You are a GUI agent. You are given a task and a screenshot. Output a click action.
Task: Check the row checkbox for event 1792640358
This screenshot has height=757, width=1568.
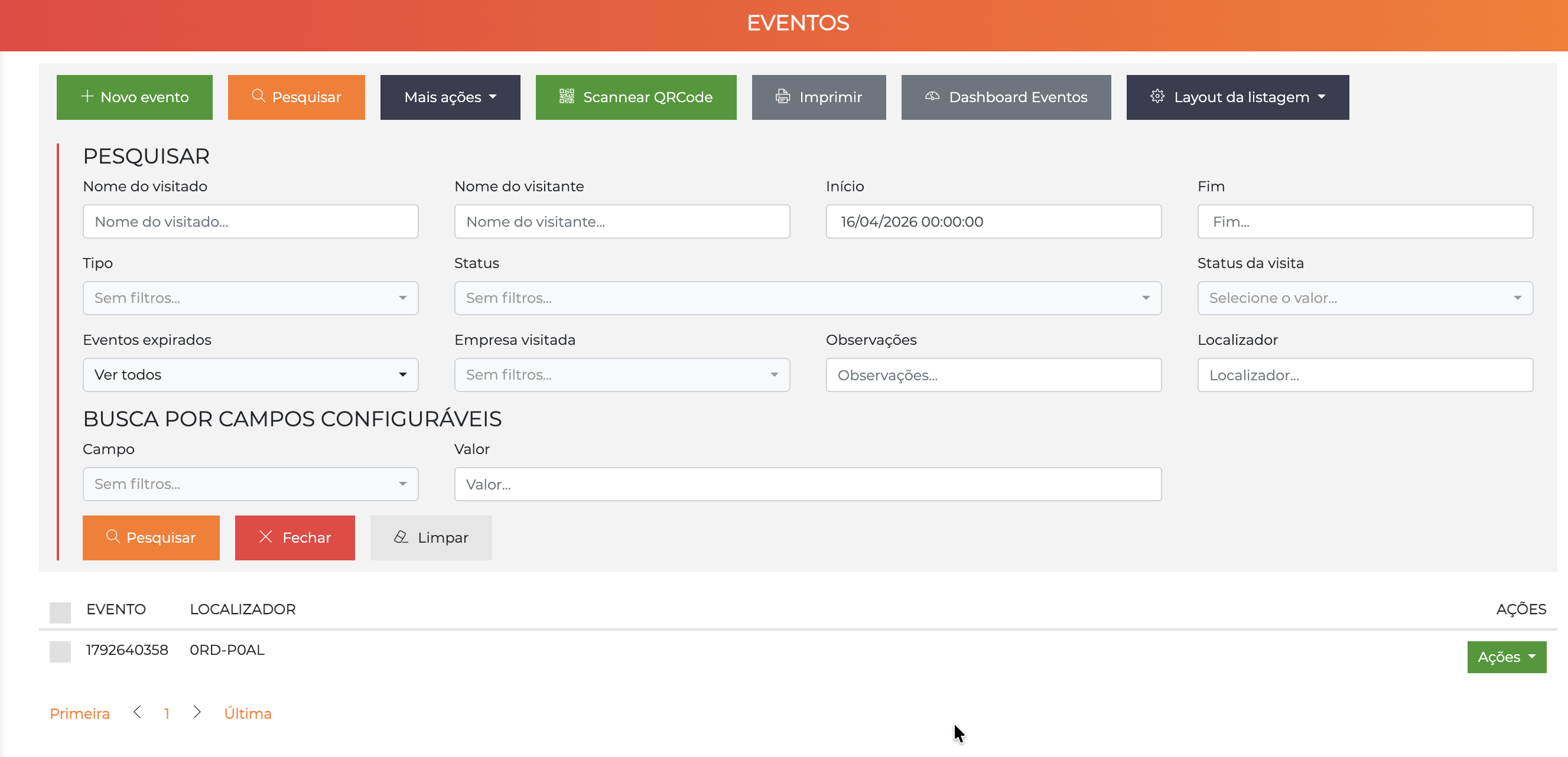tap(60, 651)
